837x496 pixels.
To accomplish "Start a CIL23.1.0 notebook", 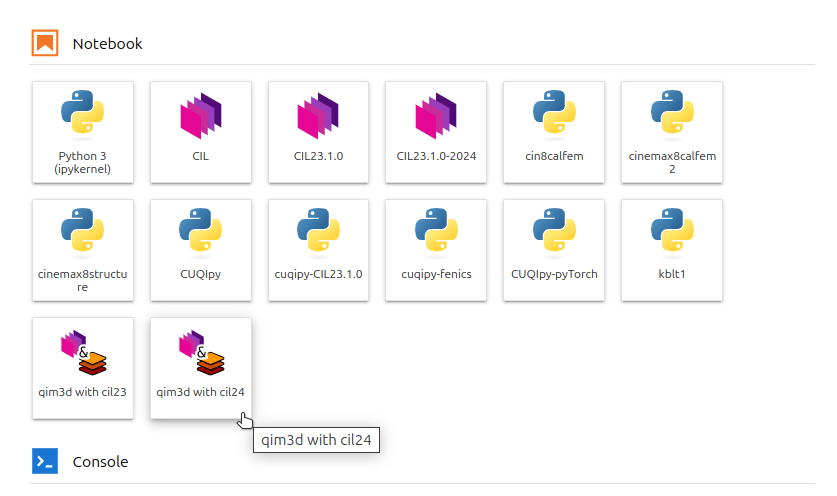I will click(319, 132).
